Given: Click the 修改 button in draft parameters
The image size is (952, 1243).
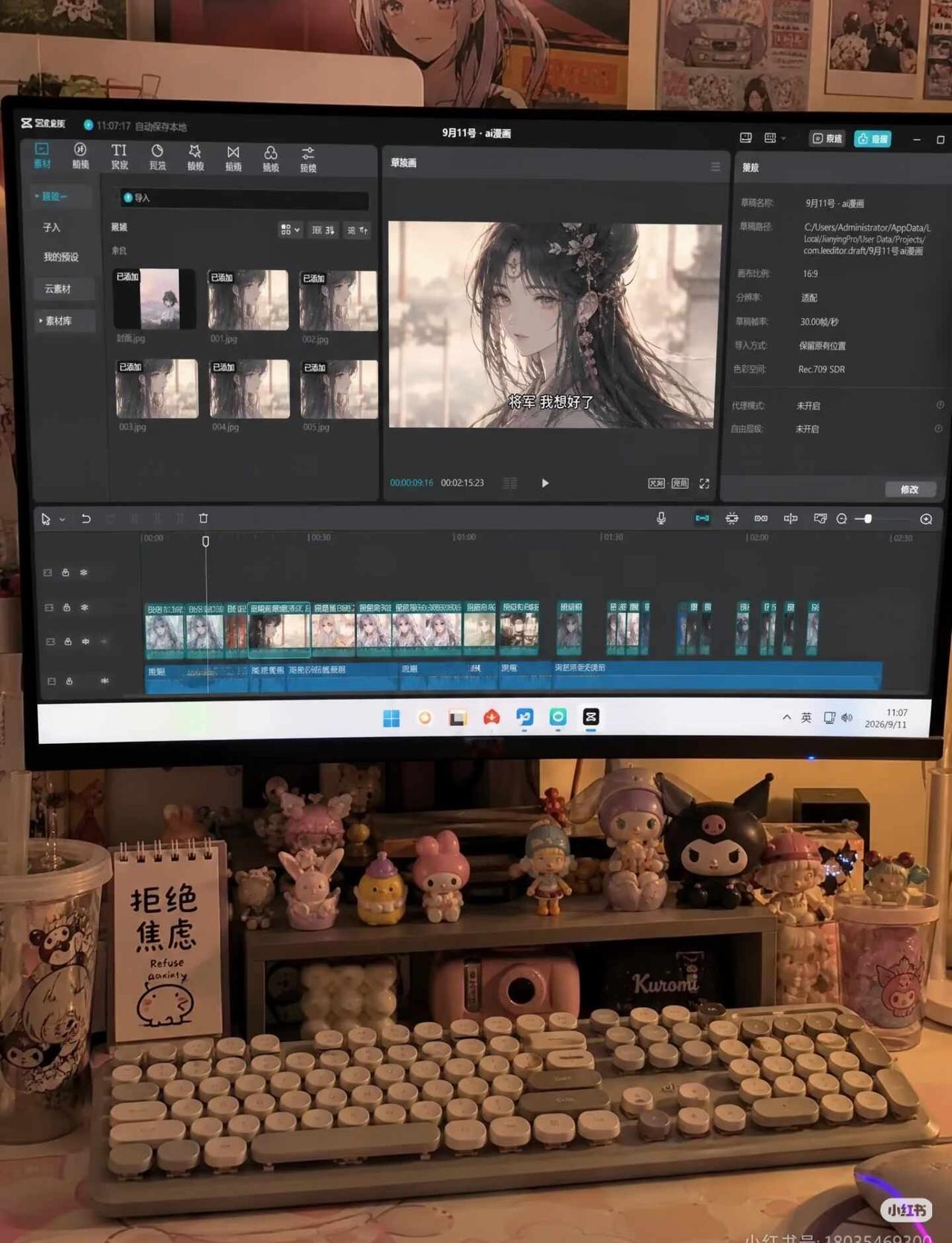Looking at the screenshot, I should [910, 489].
